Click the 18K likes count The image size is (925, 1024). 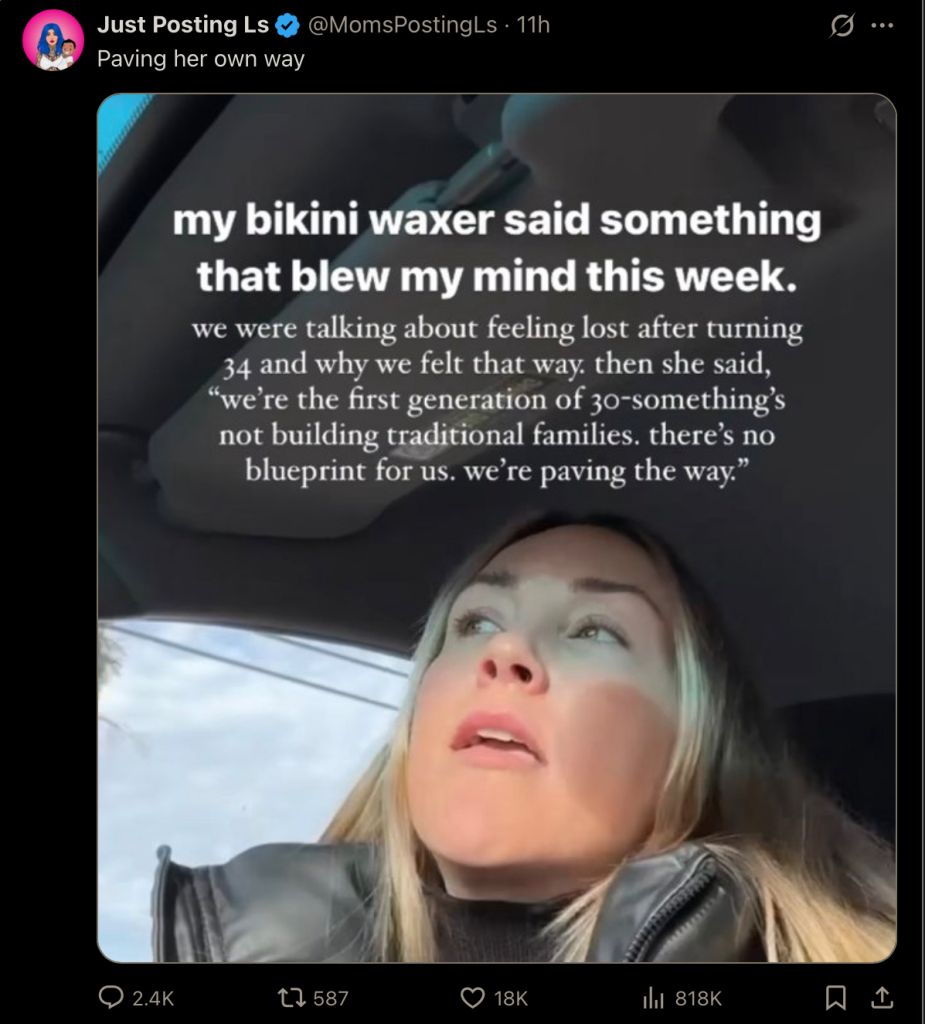pos(510,998)
